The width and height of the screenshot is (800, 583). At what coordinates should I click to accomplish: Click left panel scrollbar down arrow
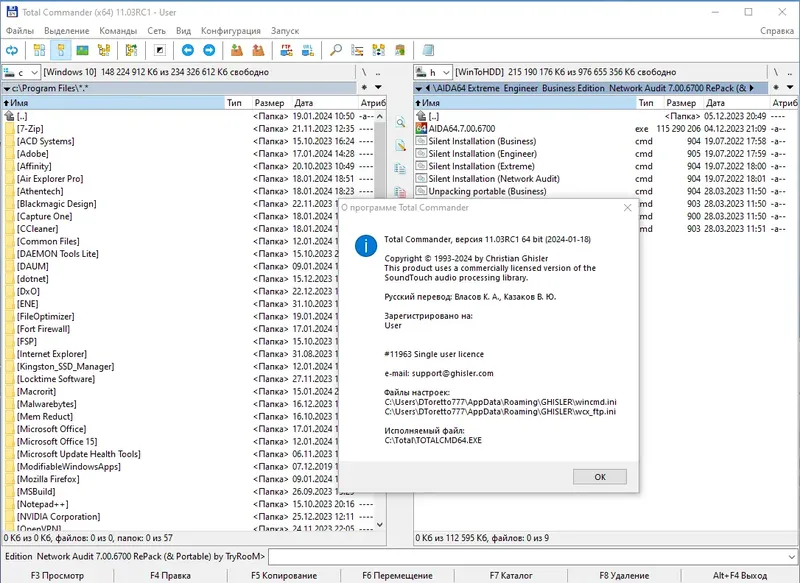click(380, 524)
